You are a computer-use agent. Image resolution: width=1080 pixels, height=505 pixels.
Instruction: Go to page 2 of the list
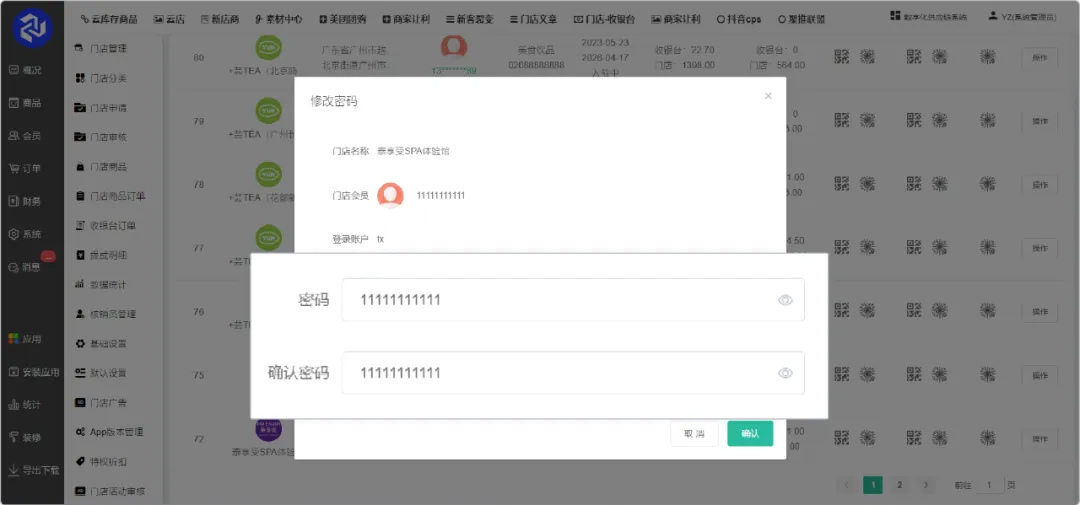900,485
